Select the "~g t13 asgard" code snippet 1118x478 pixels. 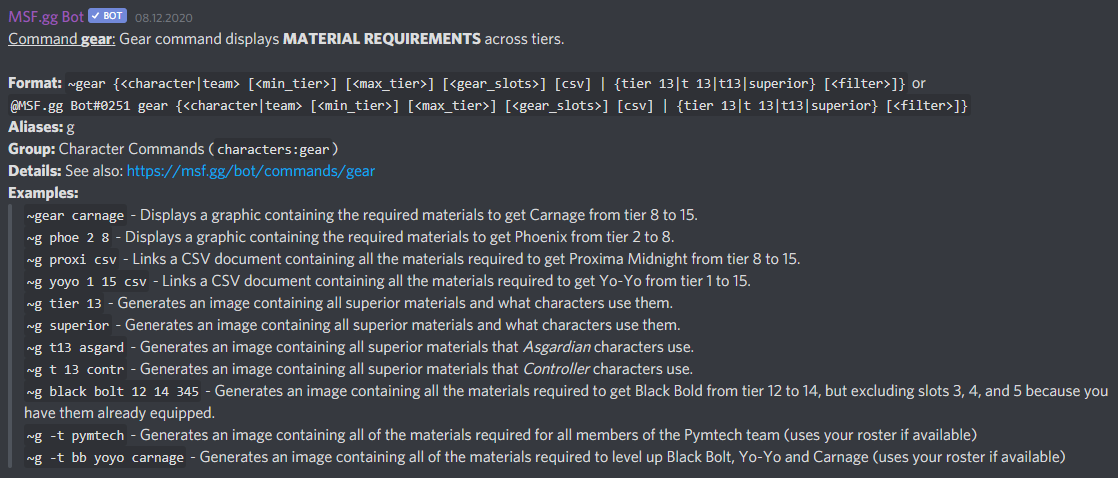(x=76, y=347)
